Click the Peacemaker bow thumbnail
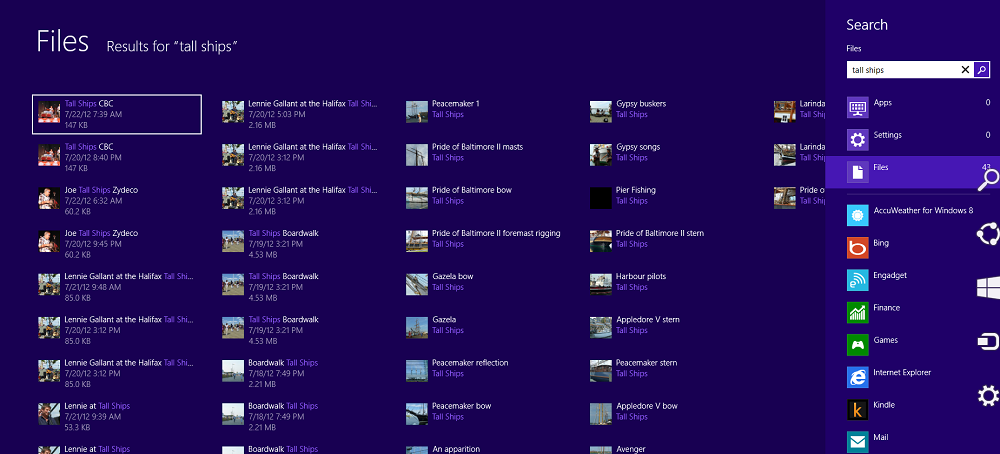The width and height of the screenshot is (1000, 454). [417, 413]
